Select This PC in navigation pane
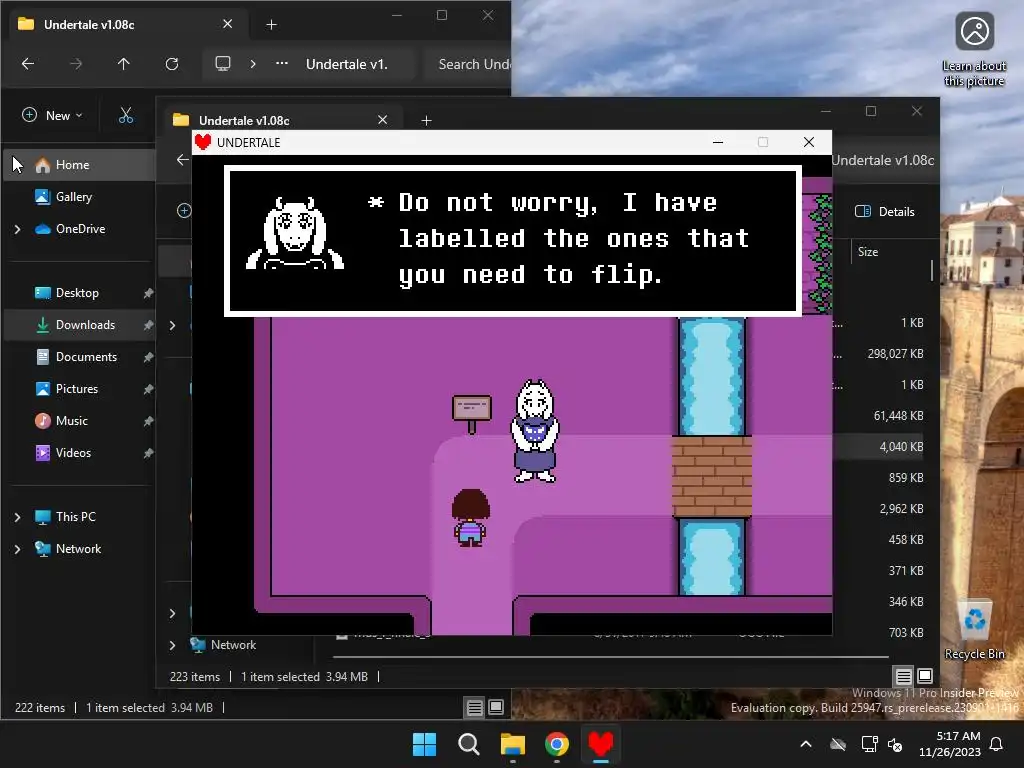 pos(75,517)
